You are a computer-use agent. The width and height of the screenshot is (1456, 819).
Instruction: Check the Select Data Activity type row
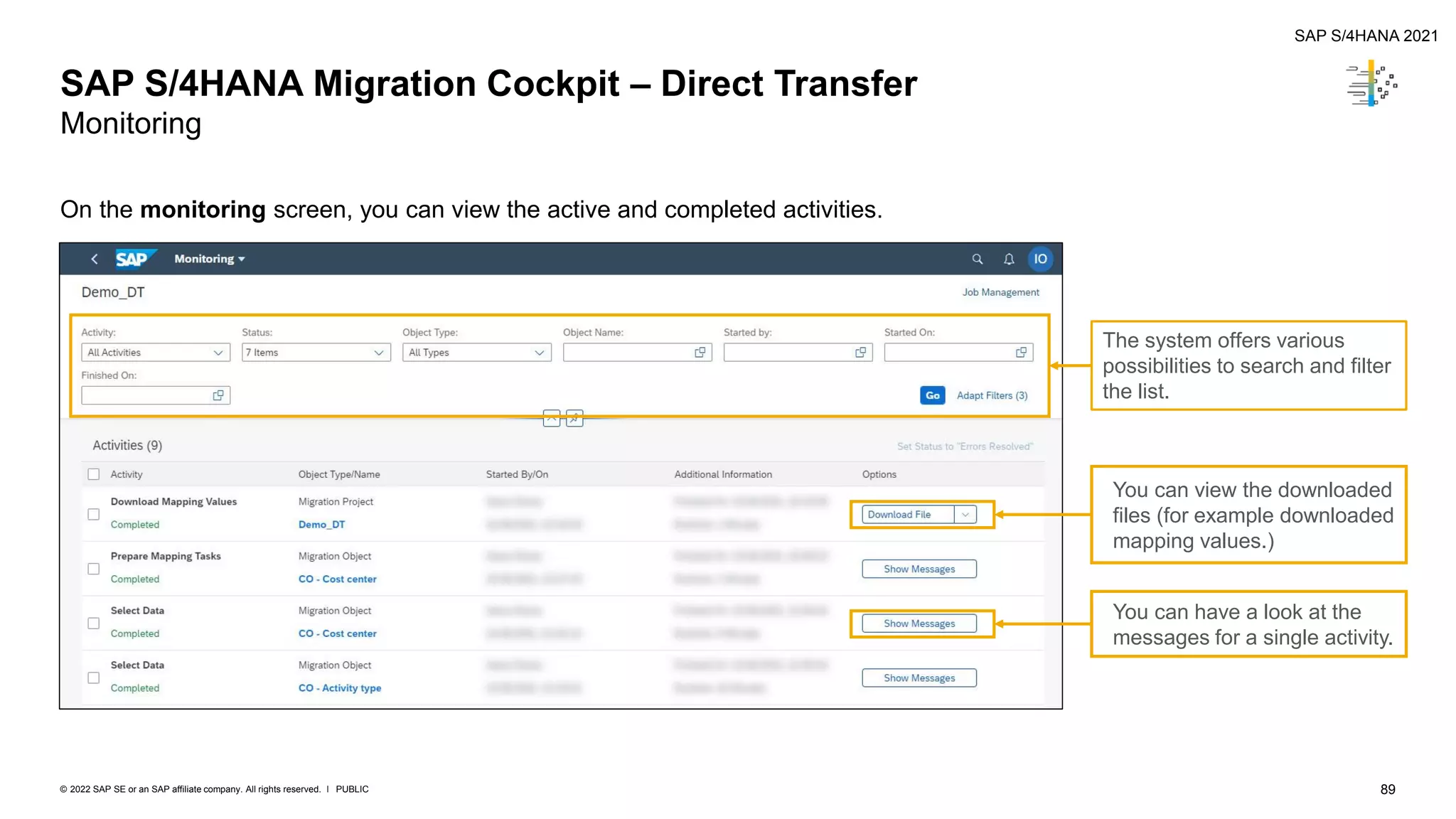[x=94, y=678]
